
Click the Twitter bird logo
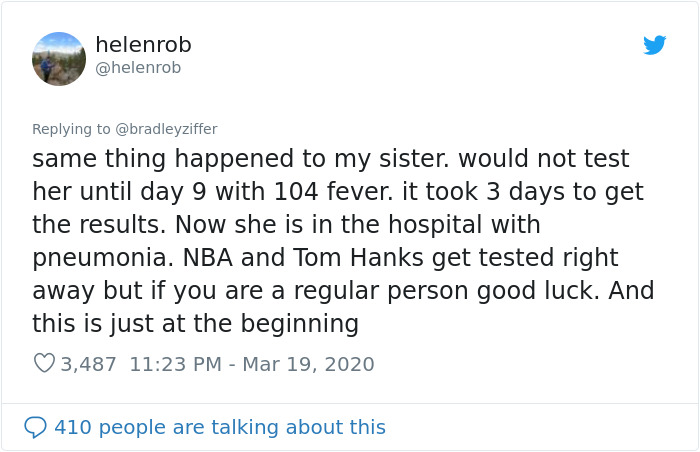[655, 45]
